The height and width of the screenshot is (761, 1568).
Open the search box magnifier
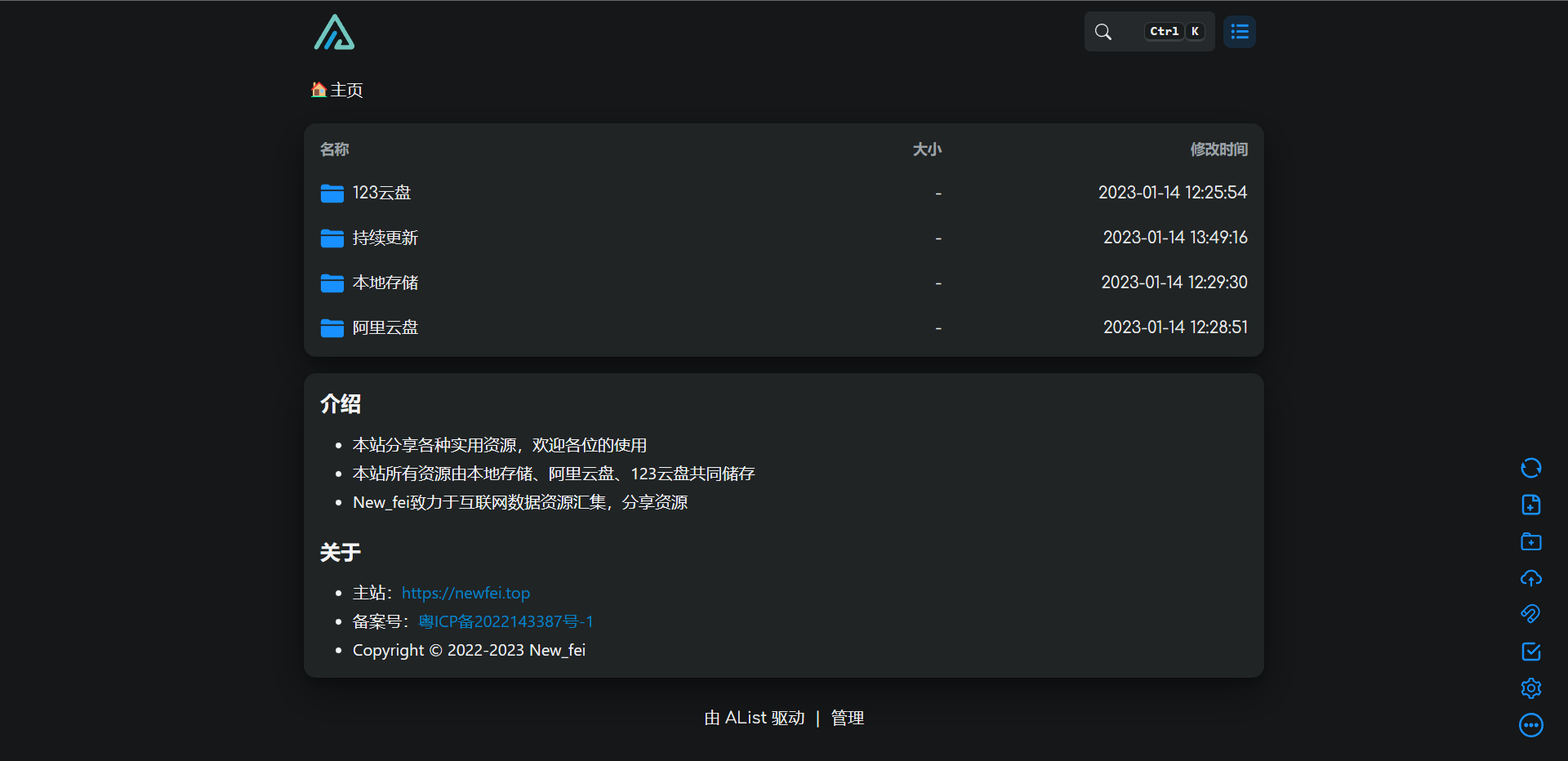coord(1103,32)
